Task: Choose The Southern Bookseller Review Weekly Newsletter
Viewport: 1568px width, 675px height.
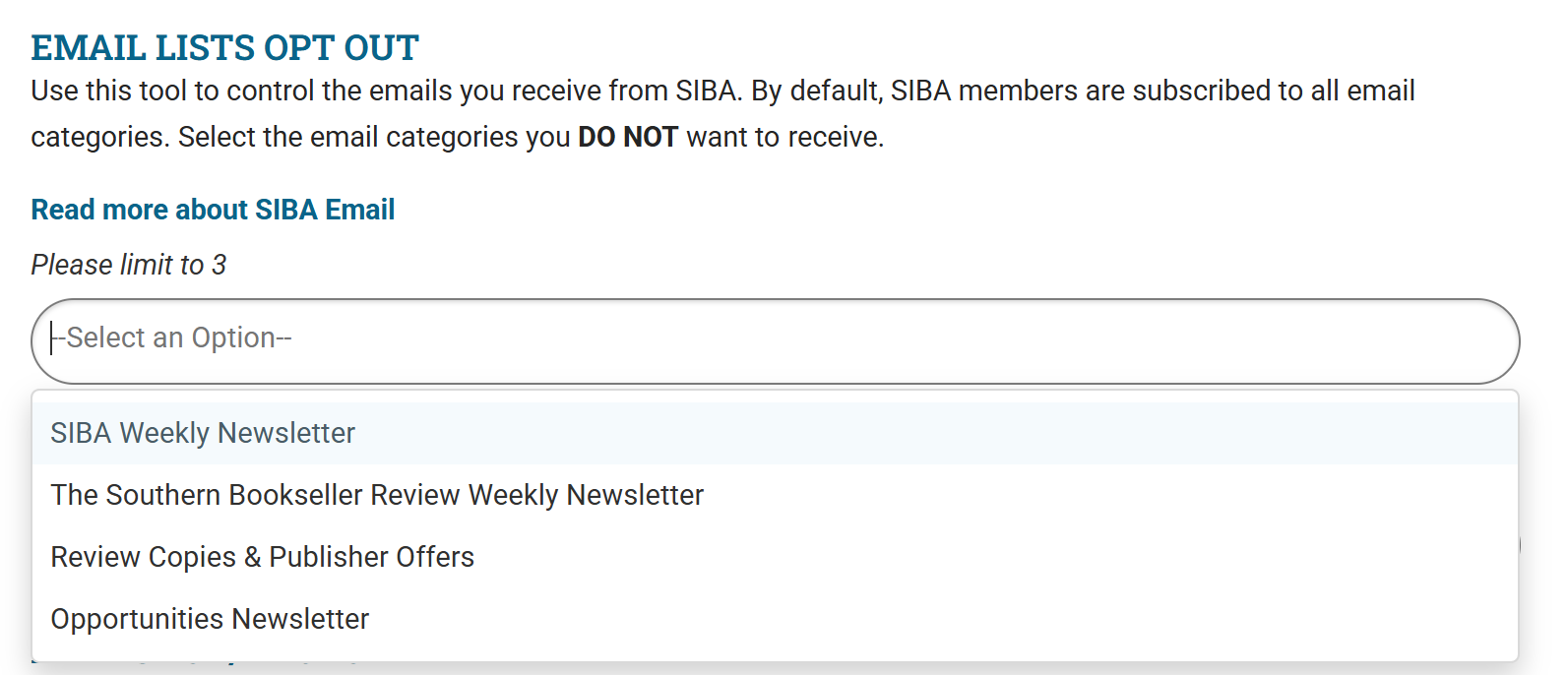Action: (x=378, y=495)
